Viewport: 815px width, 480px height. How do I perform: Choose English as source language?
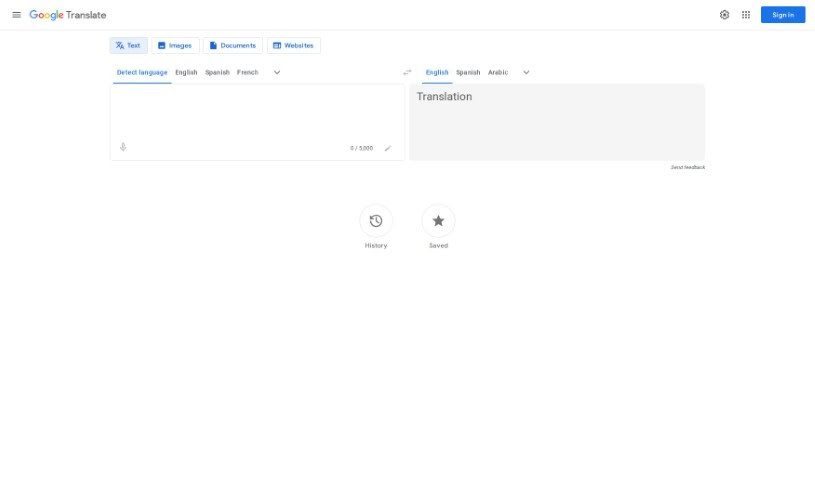pos(186,73)
